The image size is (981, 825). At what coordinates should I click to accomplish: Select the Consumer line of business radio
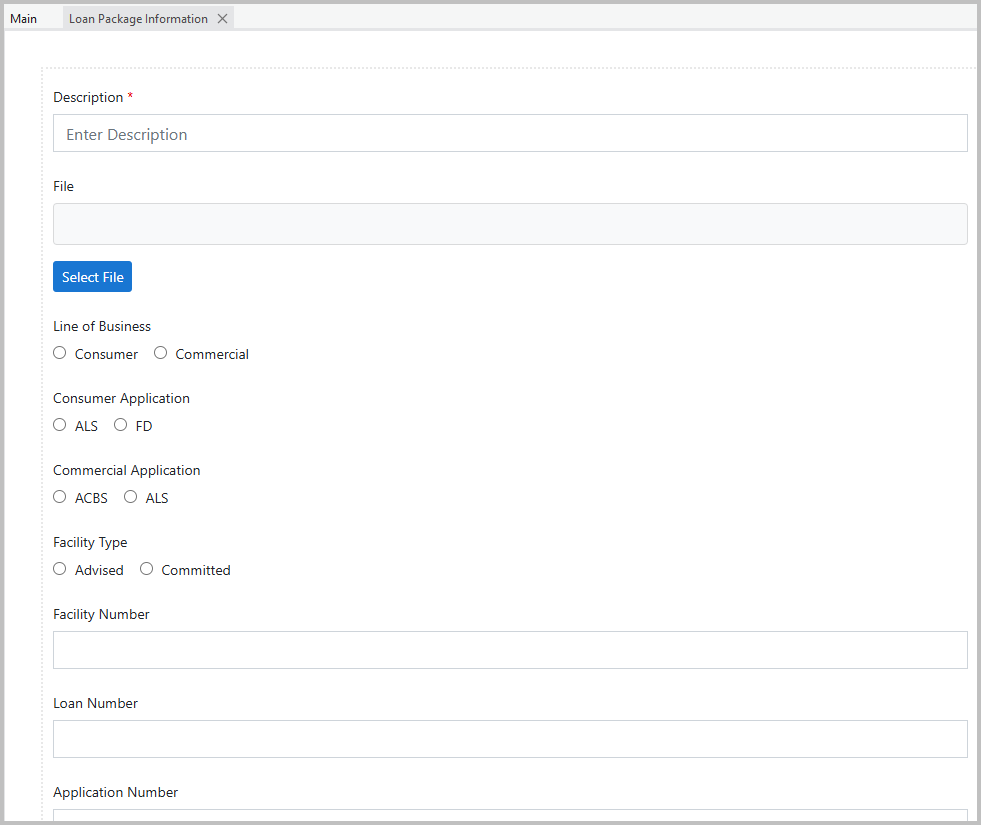click(x=59, y=352)
